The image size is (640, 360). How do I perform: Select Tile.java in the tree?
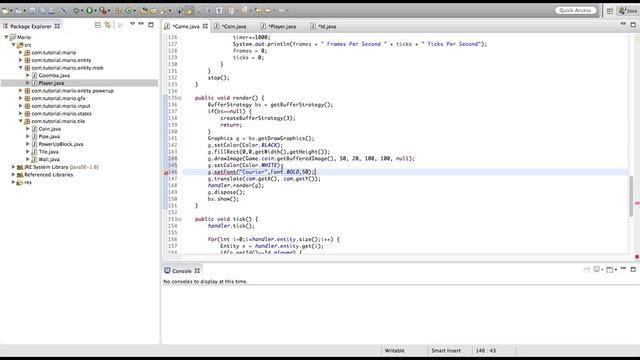(x=49, y=152)
